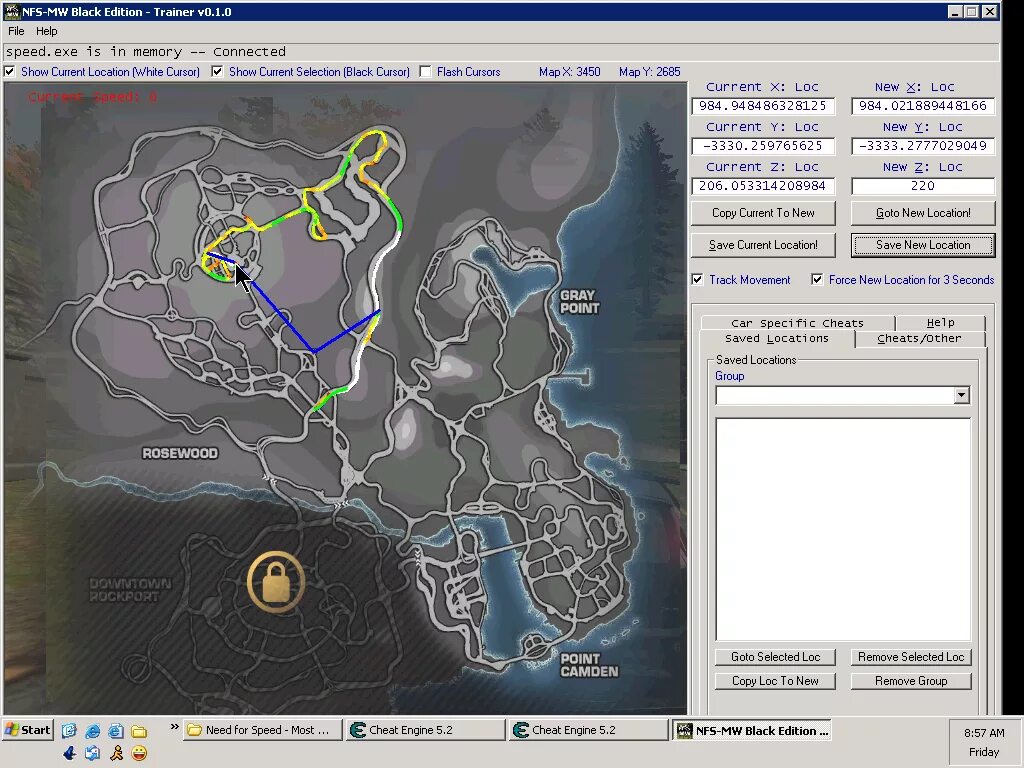Click the Gray Point label on map
This screenshot has height=768, width=1024.
coord(579,302)
